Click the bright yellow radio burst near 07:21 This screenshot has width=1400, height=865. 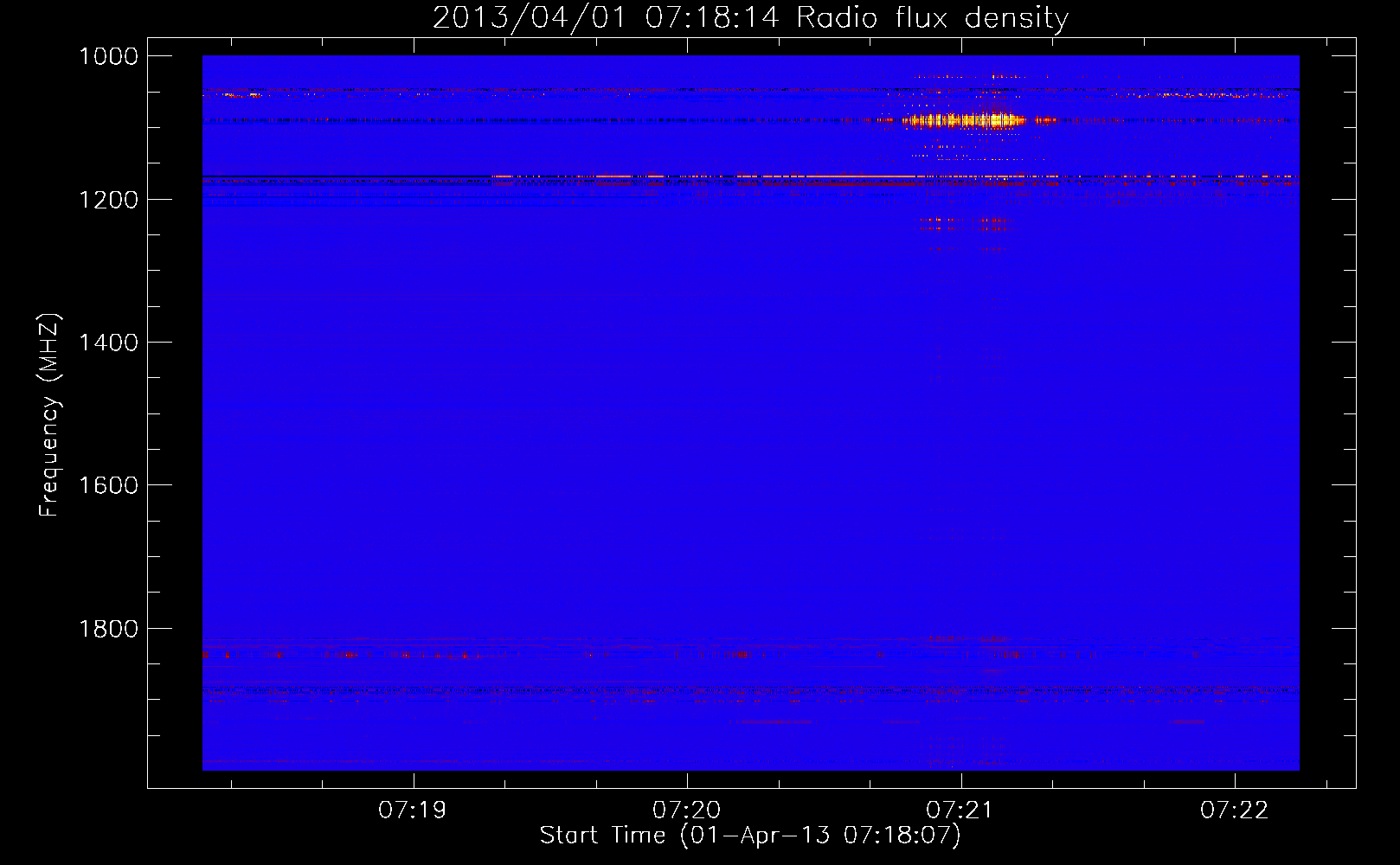point(963,120)
